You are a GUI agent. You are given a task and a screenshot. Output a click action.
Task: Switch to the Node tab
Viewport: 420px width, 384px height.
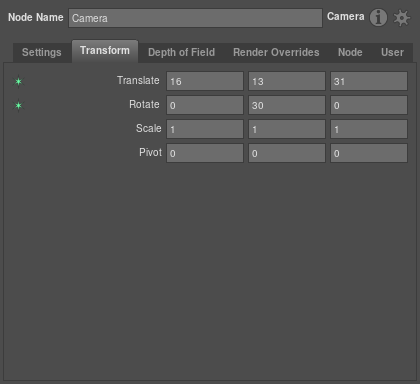350,52
